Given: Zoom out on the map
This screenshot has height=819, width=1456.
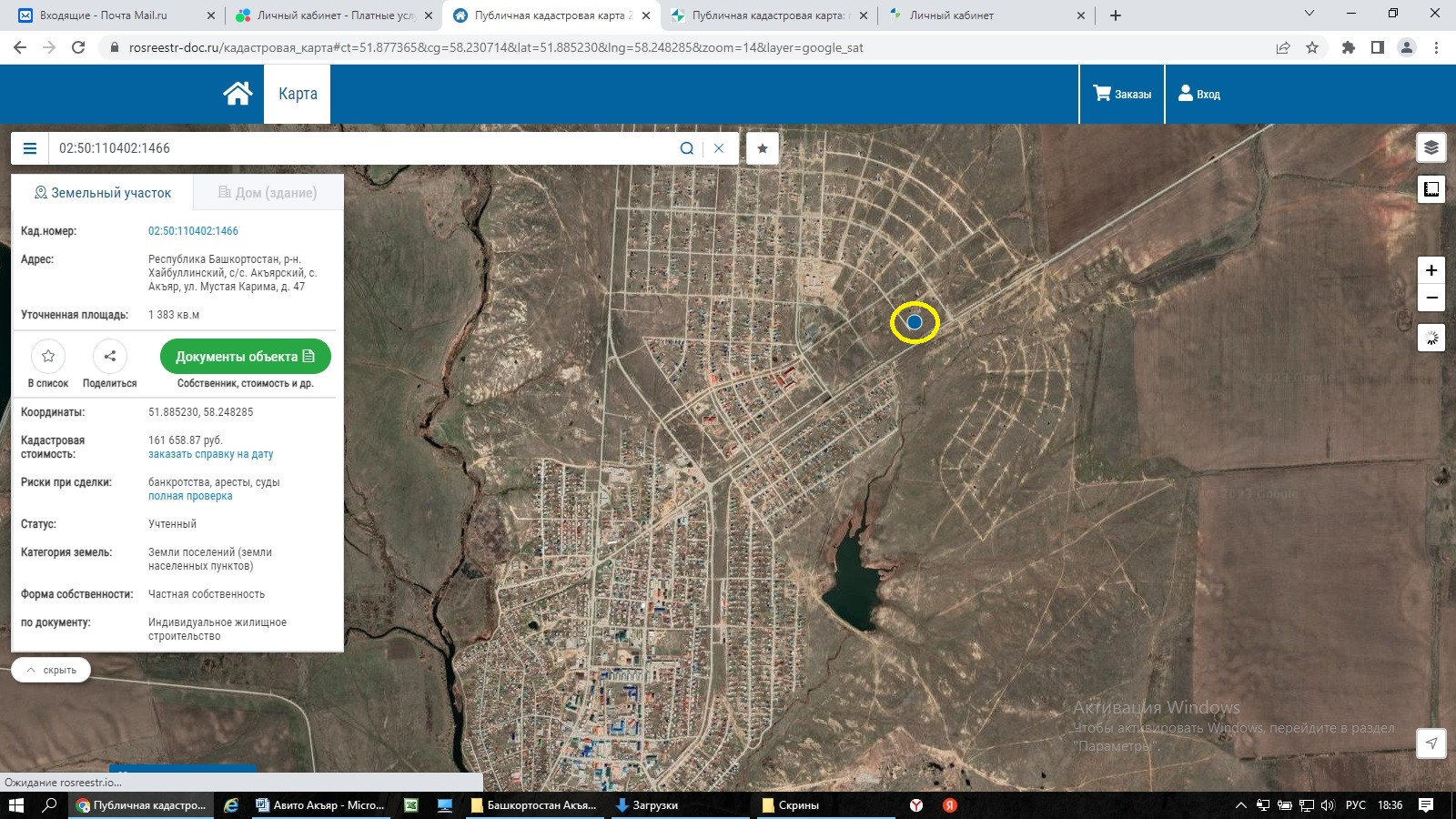Looking at the screenshot, I should pyautogui.click(x=1431, y=298).
